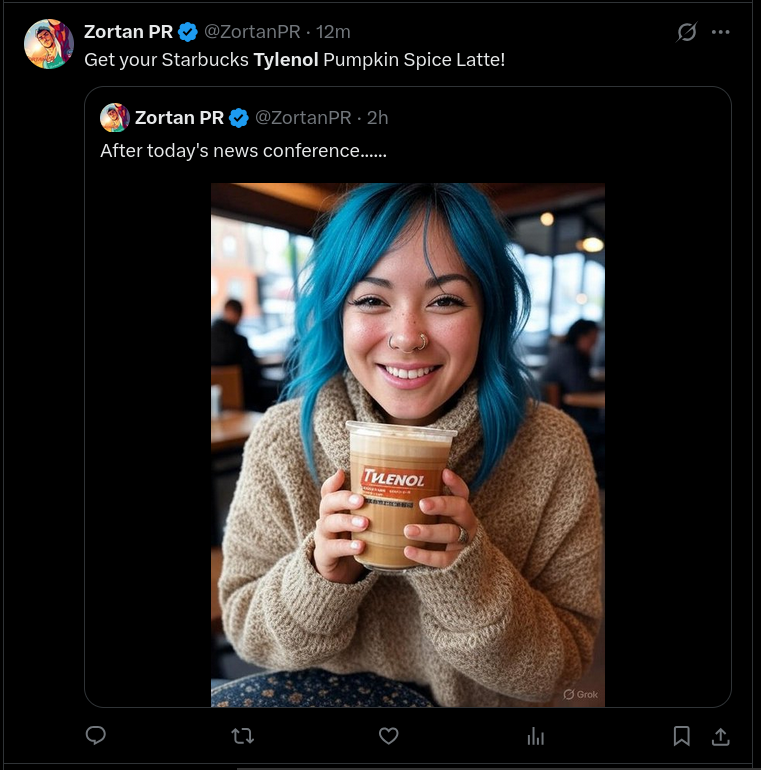761x770 pixels.
Task: Click the reply speech bubble icon
Action: click(x=96, y=735)
